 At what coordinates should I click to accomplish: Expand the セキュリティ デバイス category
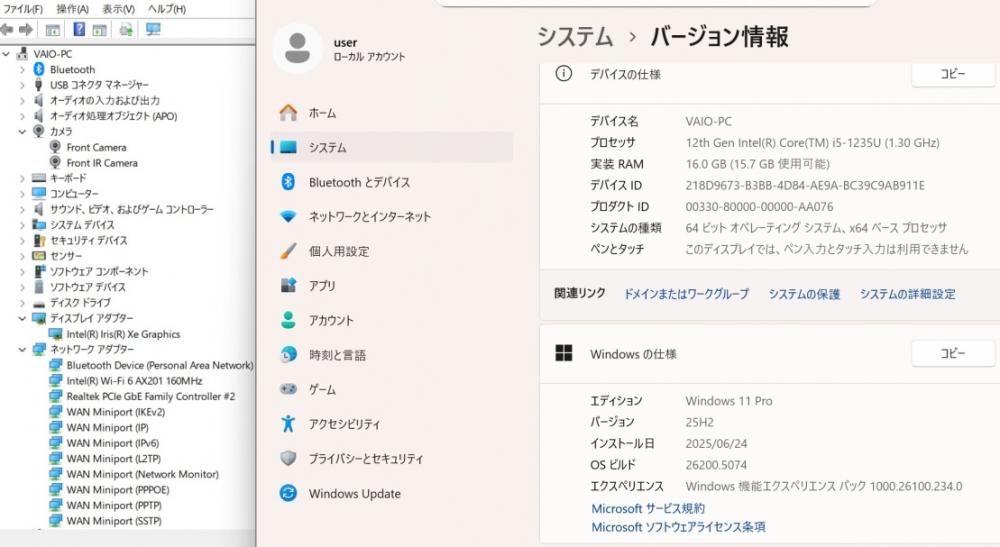(x=22, y=240)
